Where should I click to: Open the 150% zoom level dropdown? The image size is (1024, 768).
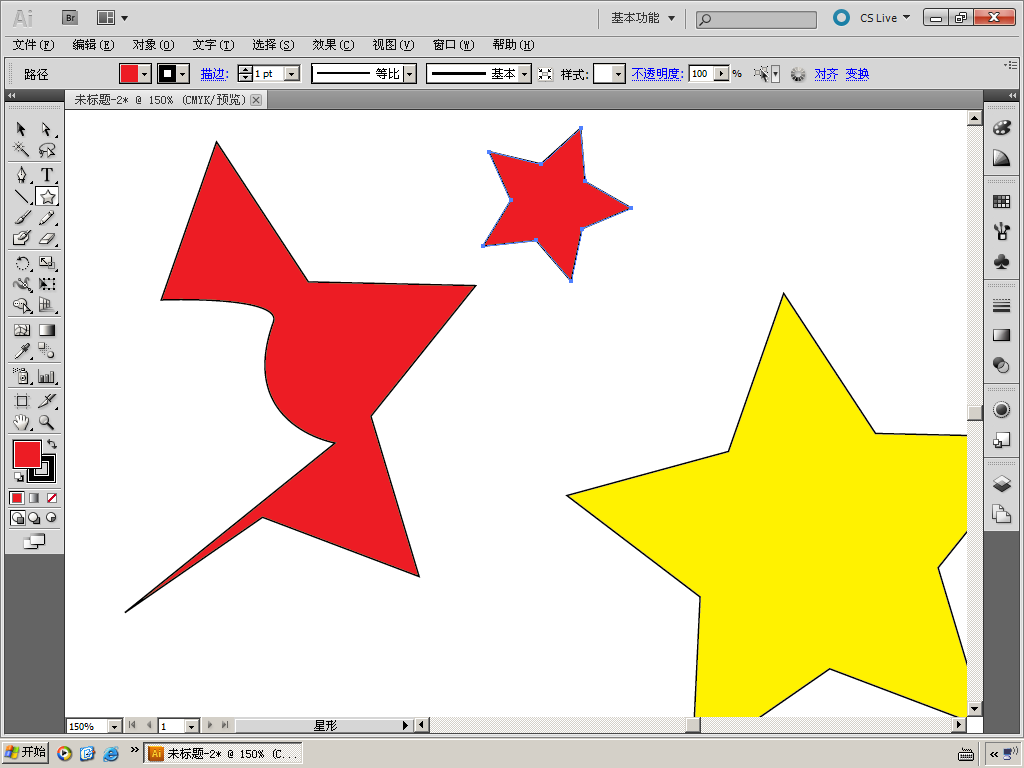(x=114, y=726)
